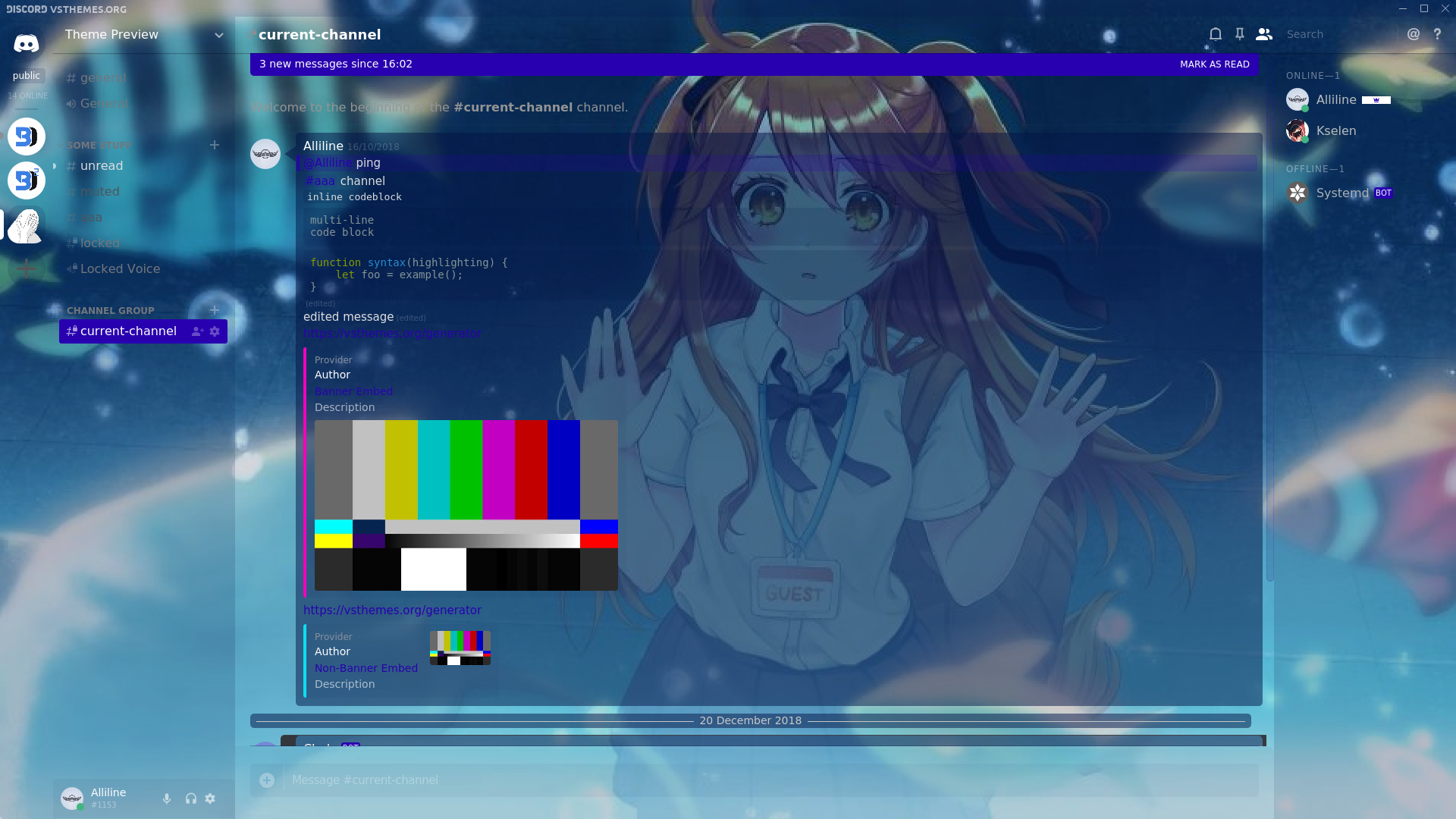Screen dimensions: 1456x819
Task: Attach file with plus button in message box
Action: click(x=267, y=780)
